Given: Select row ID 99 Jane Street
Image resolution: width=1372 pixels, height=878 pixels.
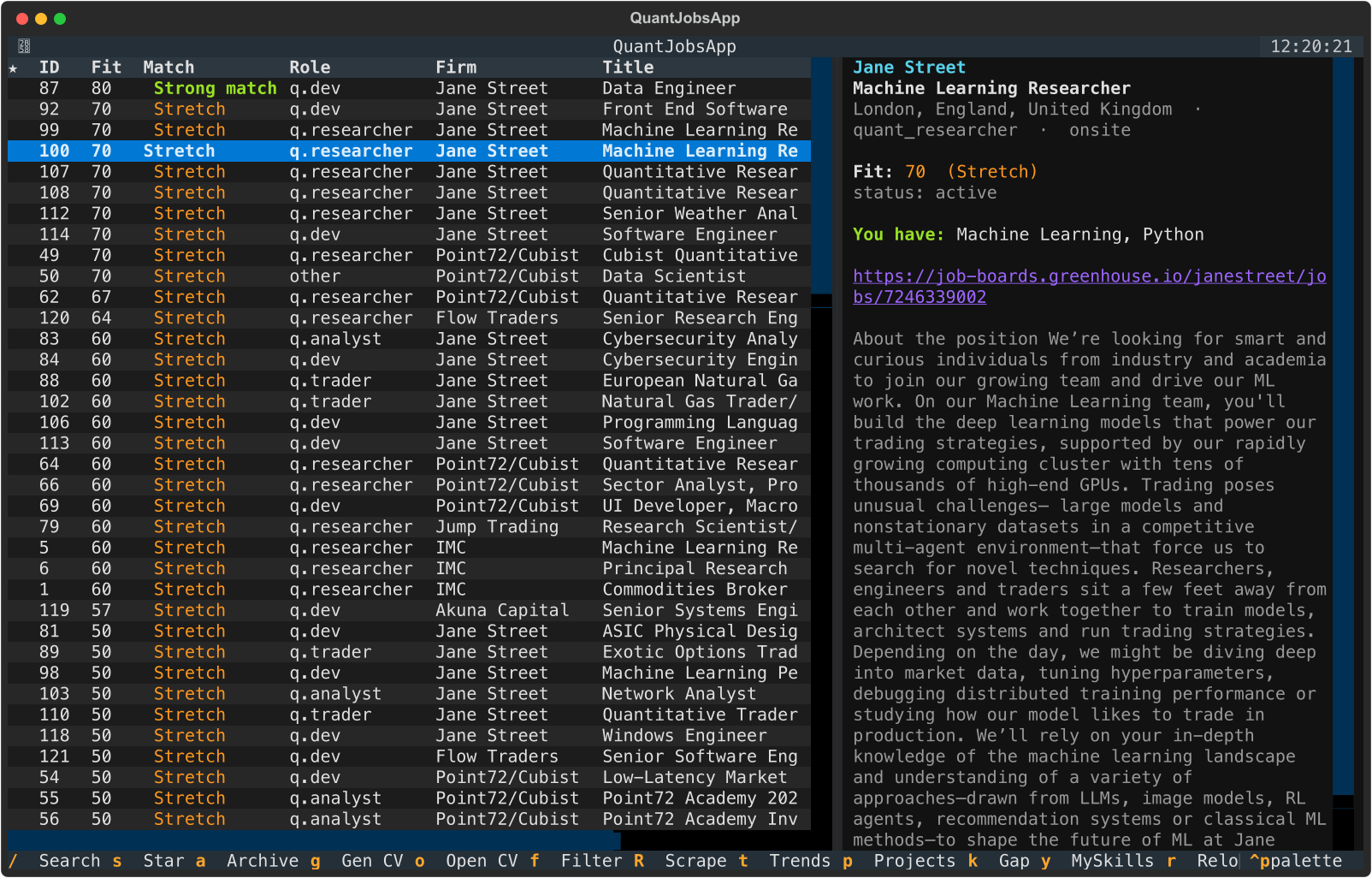Looking at the screenshot, I should [409, 130].
